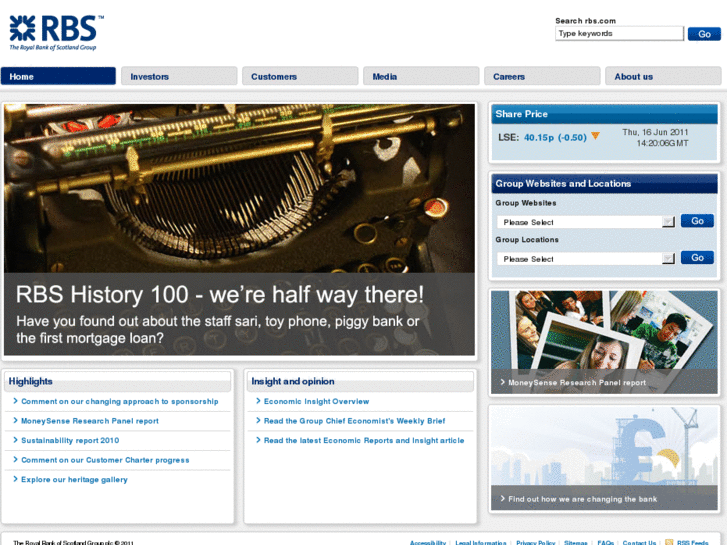Screen dimensions: 727x545
Task: Open the Group Locations dropdown
Action: tap(586, 258)
